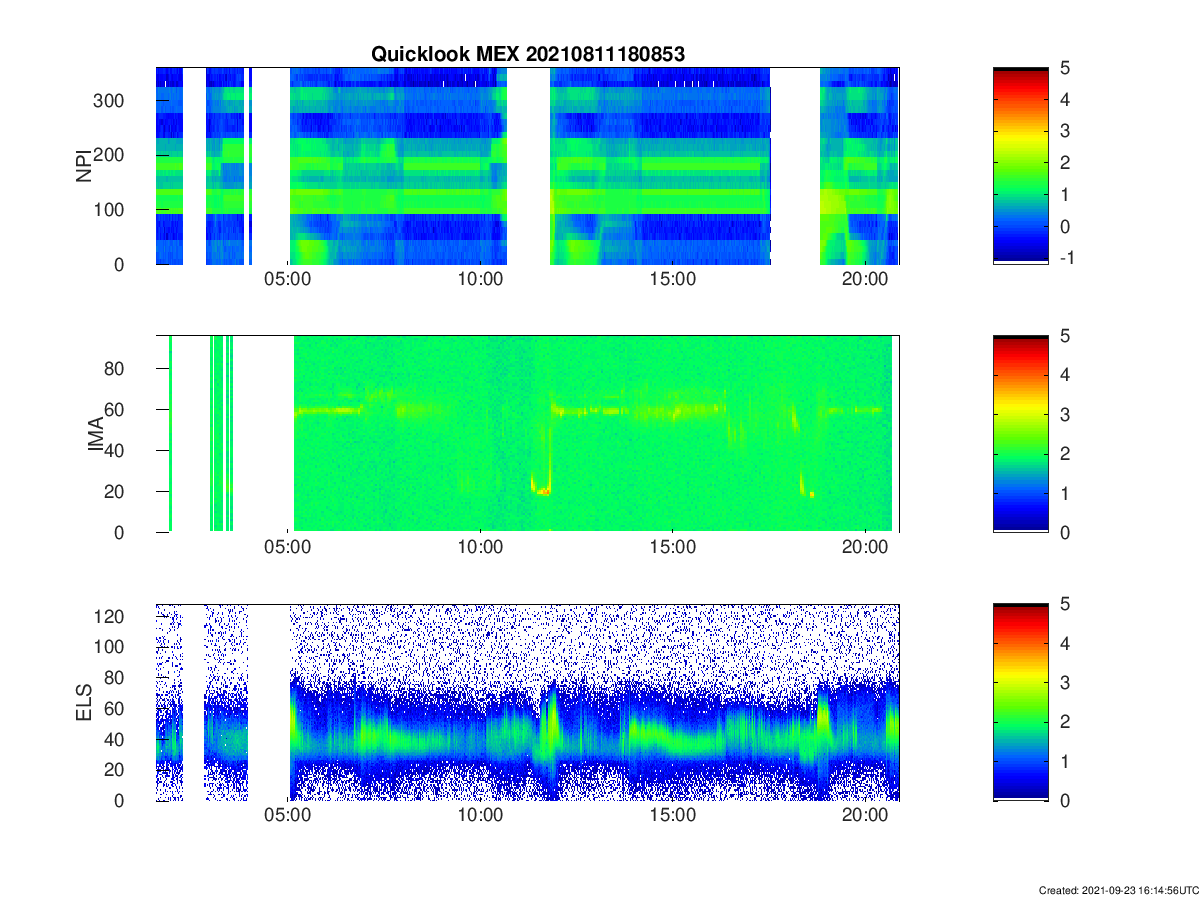Click the "15:00" time tick under IMA plot
This screenshot has width=1200, height=900.
[673, 549]
